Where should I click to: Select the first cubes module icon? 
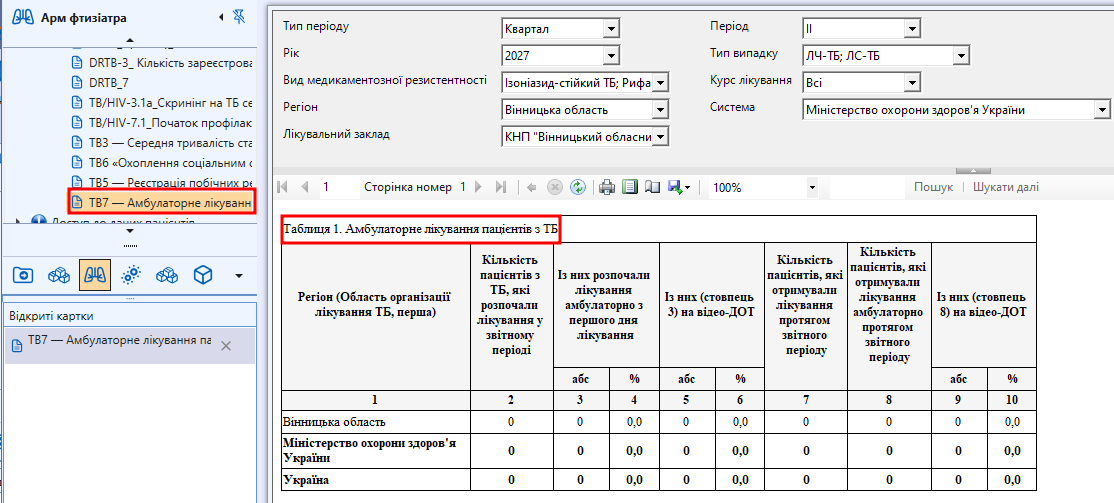pos(58,275)
